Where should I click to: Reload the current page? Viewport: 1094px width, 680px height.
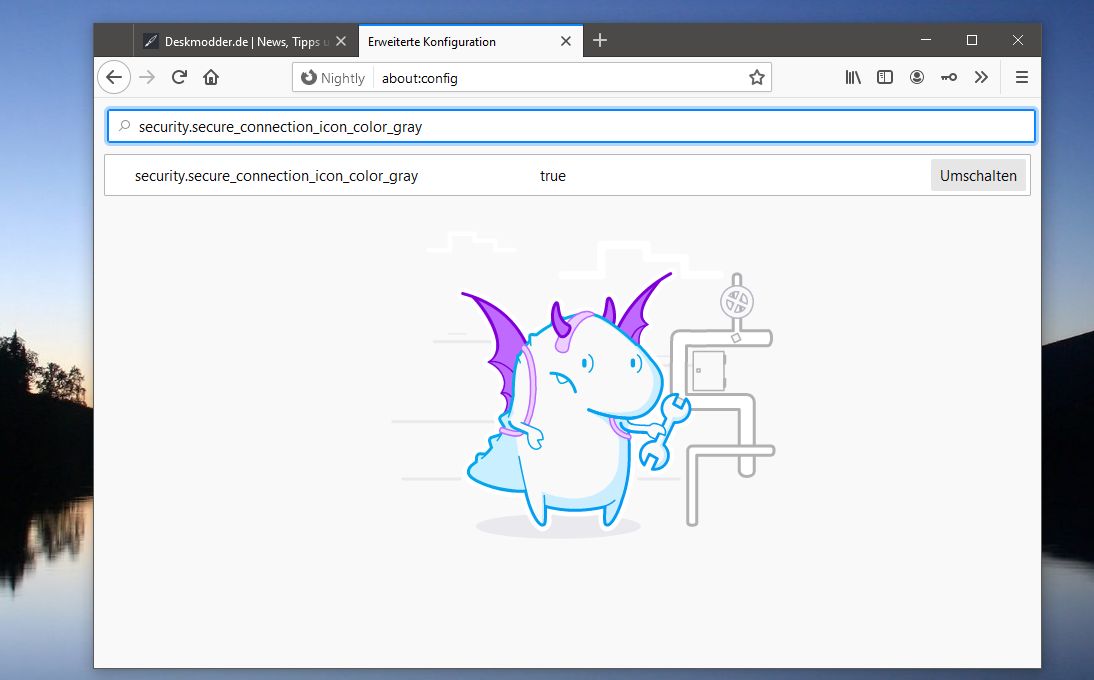coord(179,77)
